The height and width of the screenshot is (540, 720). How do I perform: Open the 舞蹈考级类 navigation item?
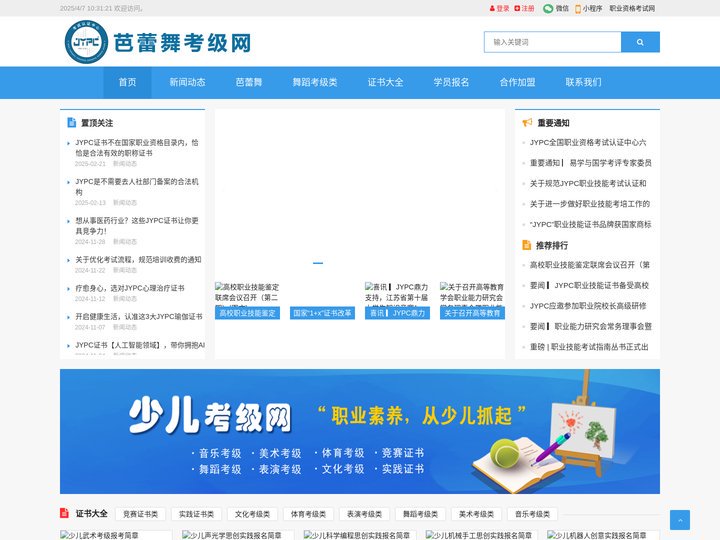[315, 82]
